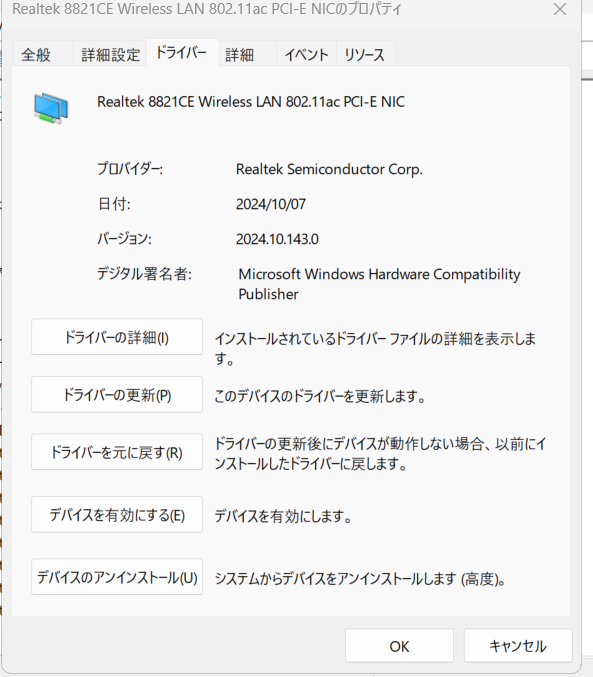Click the 日付 label
This screenshot has height=677, width=593.
pyautogui.click(x=114, y=203)
